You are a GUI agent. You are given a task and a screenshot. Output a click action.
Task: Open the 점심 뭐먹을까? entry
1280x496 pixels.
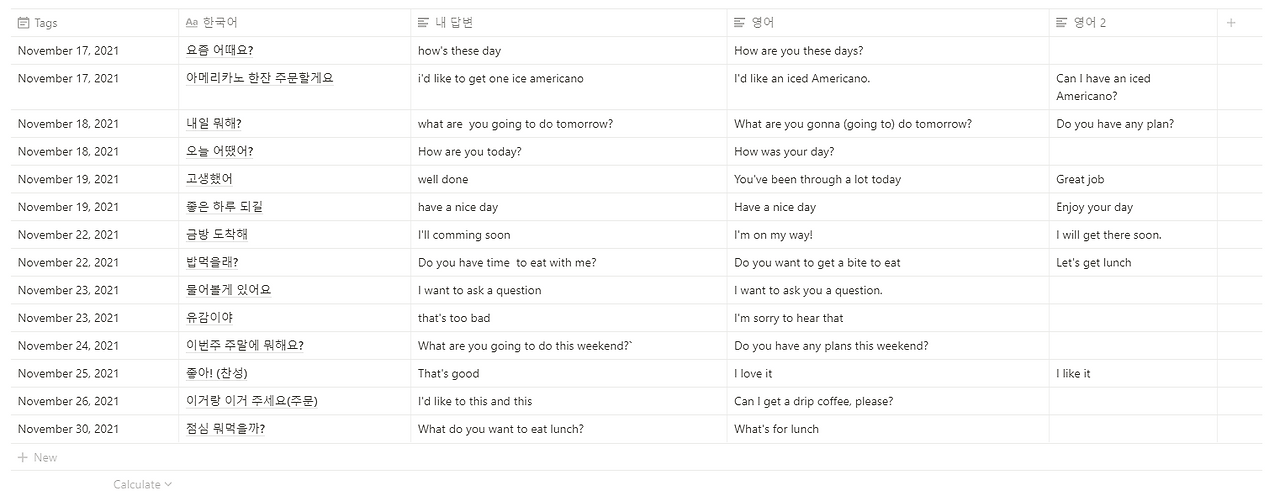(225, 429)
